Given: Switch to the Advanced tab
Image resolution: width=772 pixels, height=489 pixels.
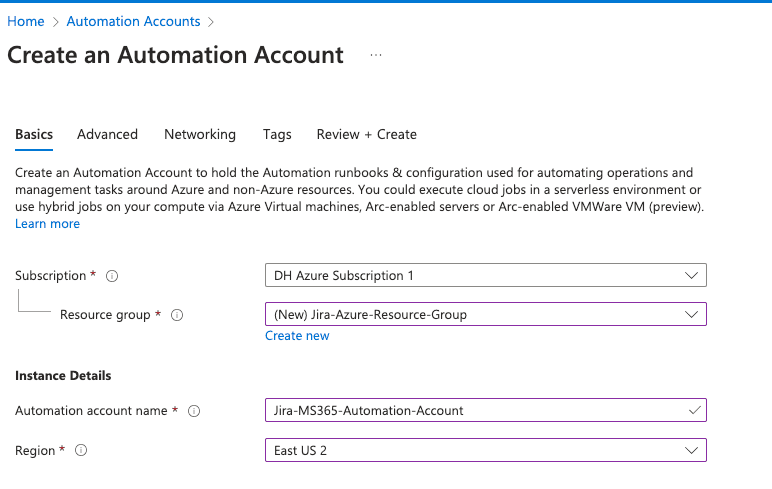Looking at the screenshot, I should [x=107, y=134].
